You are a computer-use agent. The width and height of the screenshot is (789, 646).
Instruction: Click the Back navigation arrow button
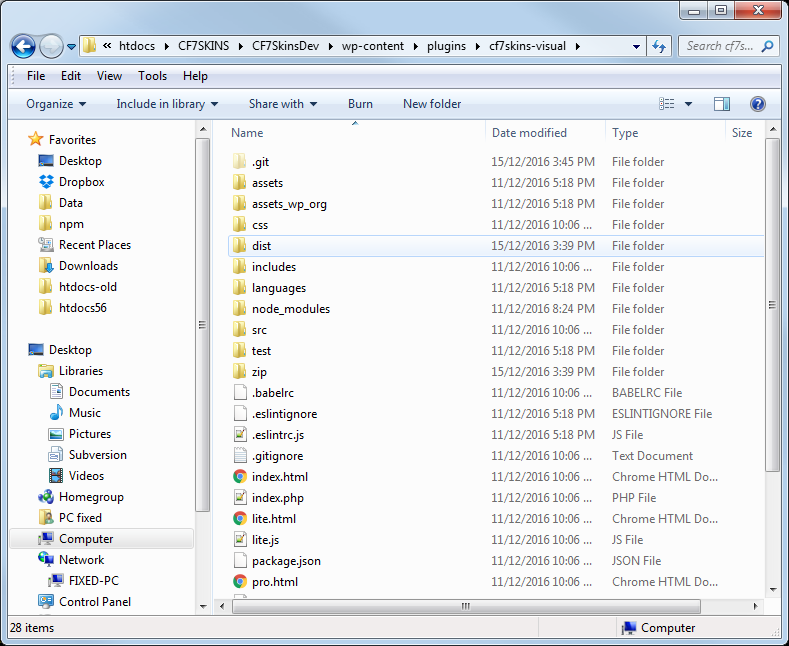pyautogui.click(x=23, y=46)
